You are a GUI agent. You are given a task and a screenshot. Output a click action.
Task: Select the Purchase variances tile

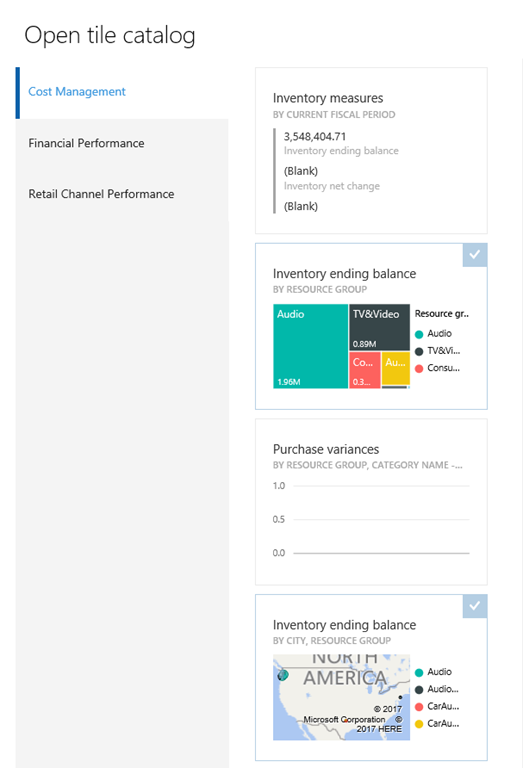pos(371,502)
